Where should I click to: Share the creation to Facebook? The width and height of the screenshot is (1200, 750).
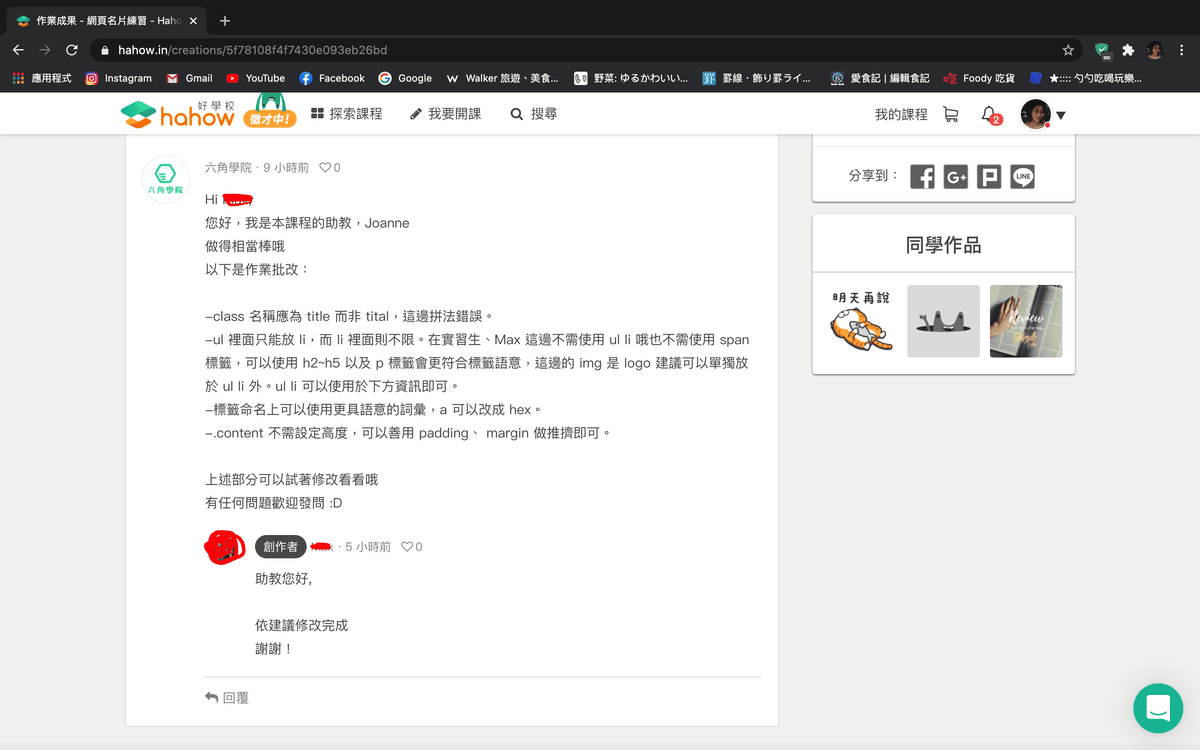coord(922,176)
